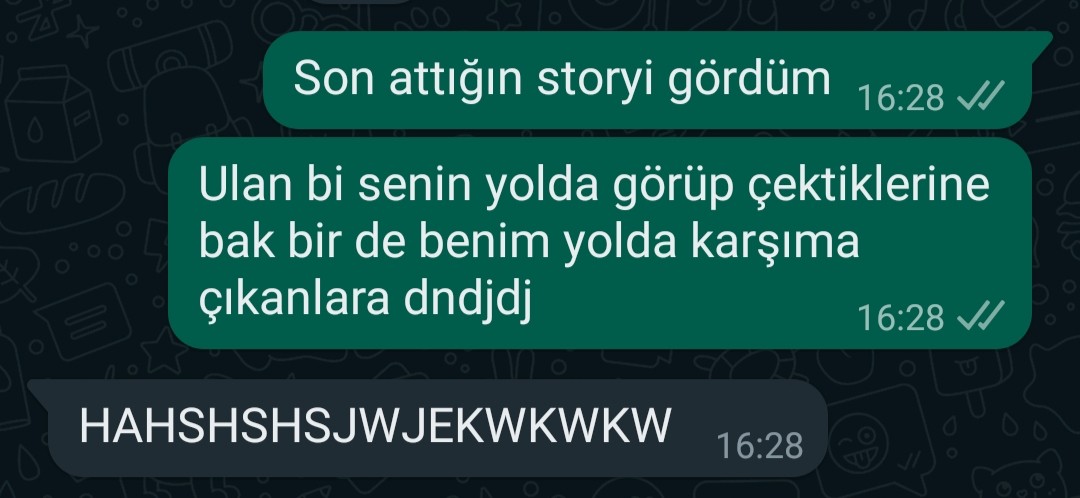Screen dimensions: 1080x498
Task: Select the "Son attığın storyi gördüm" message bubble
Action: click(x=657, y=80)
